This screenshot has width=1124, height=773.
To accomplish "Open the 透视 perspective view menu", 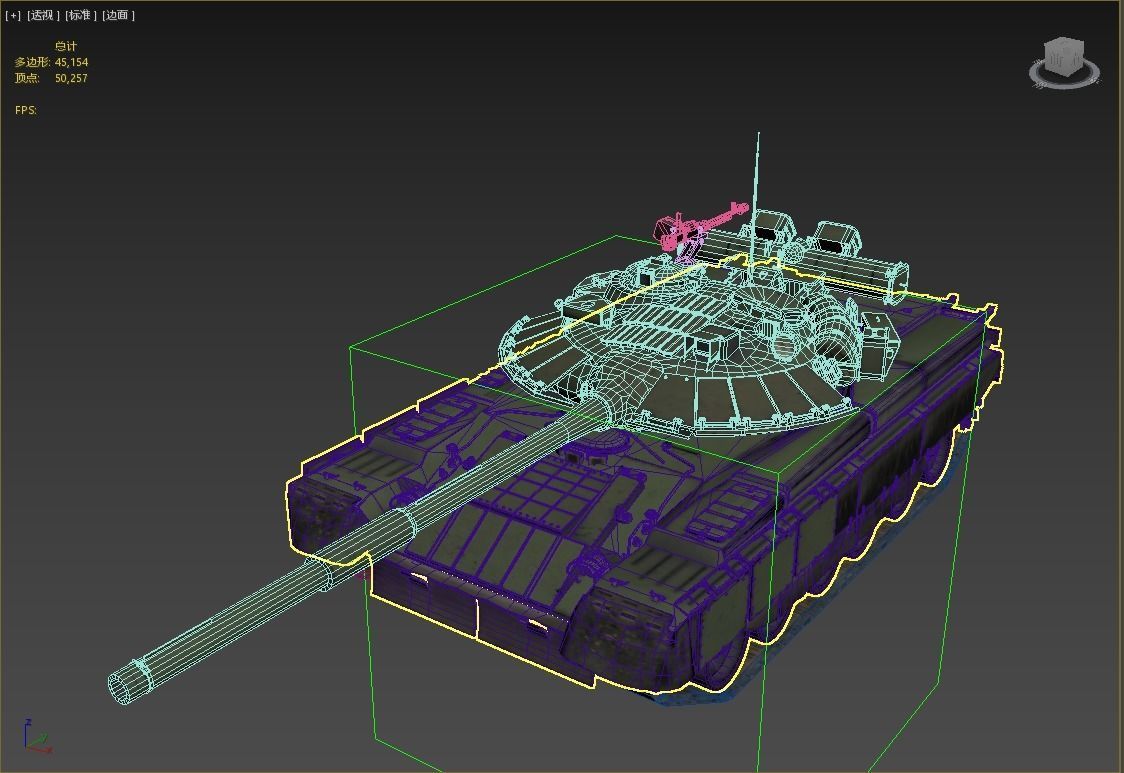I will point(43,15).
